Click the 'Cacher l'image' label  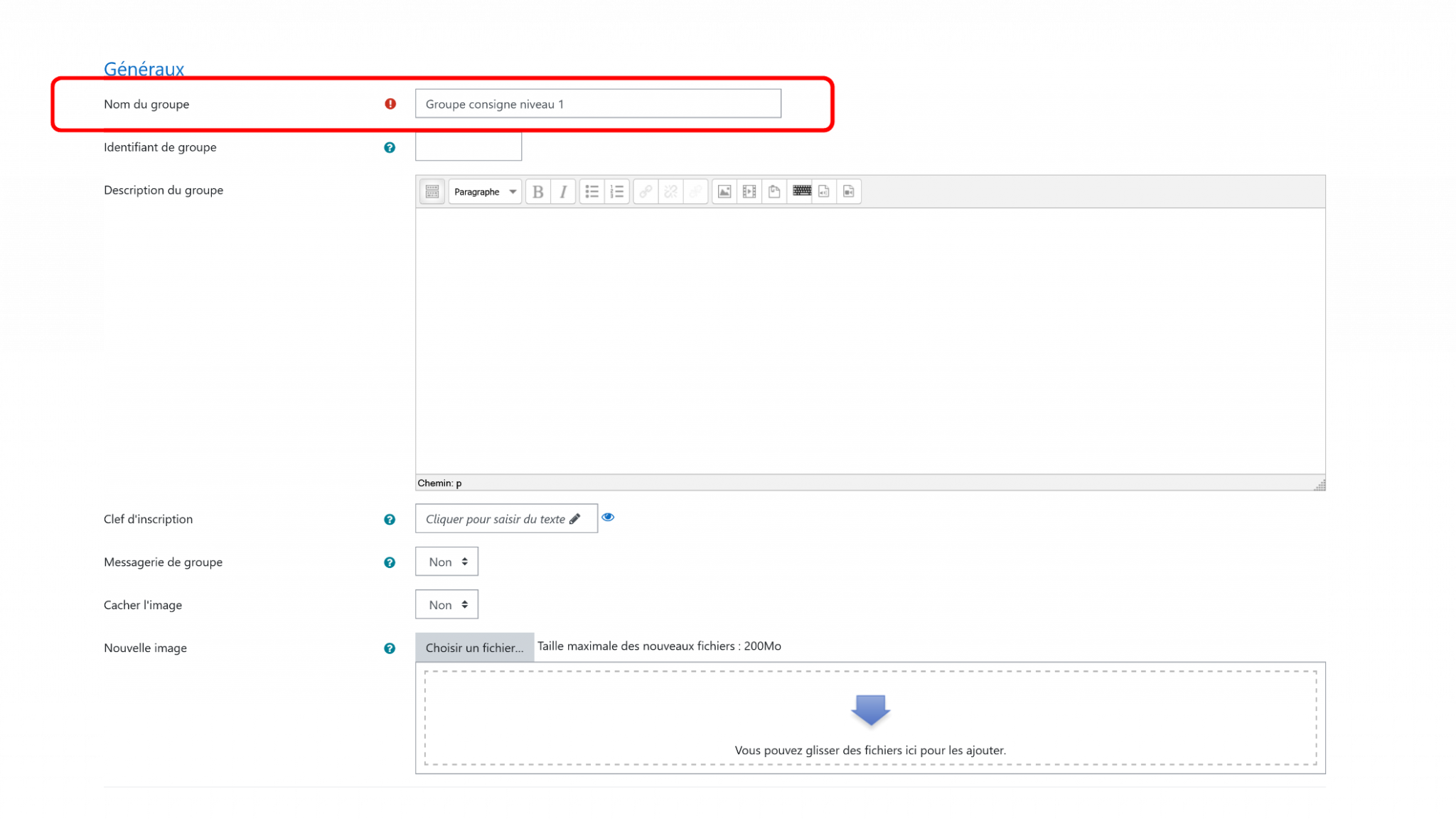point(143,605)
